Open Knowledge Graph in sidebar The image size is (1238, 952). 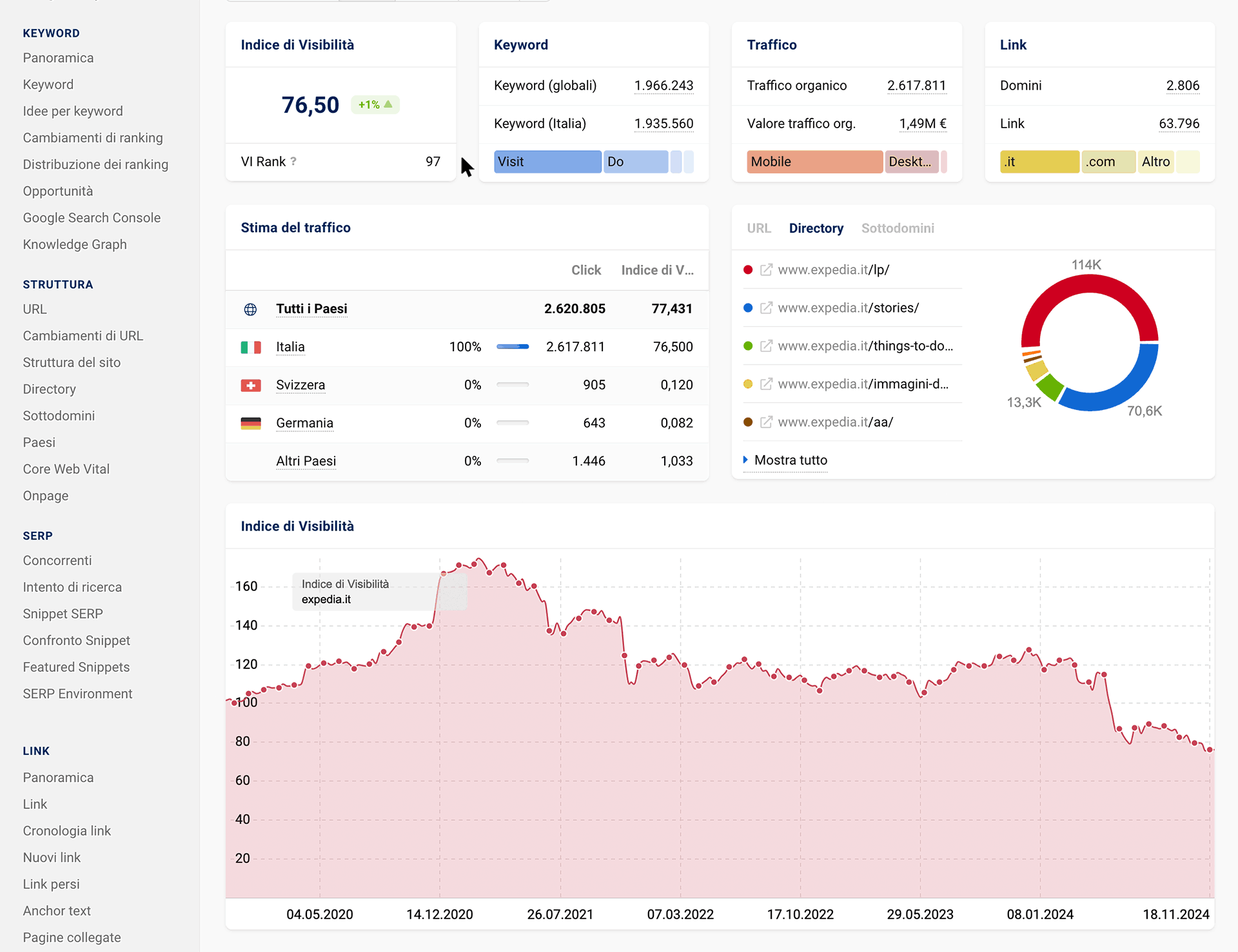point(75,244)
